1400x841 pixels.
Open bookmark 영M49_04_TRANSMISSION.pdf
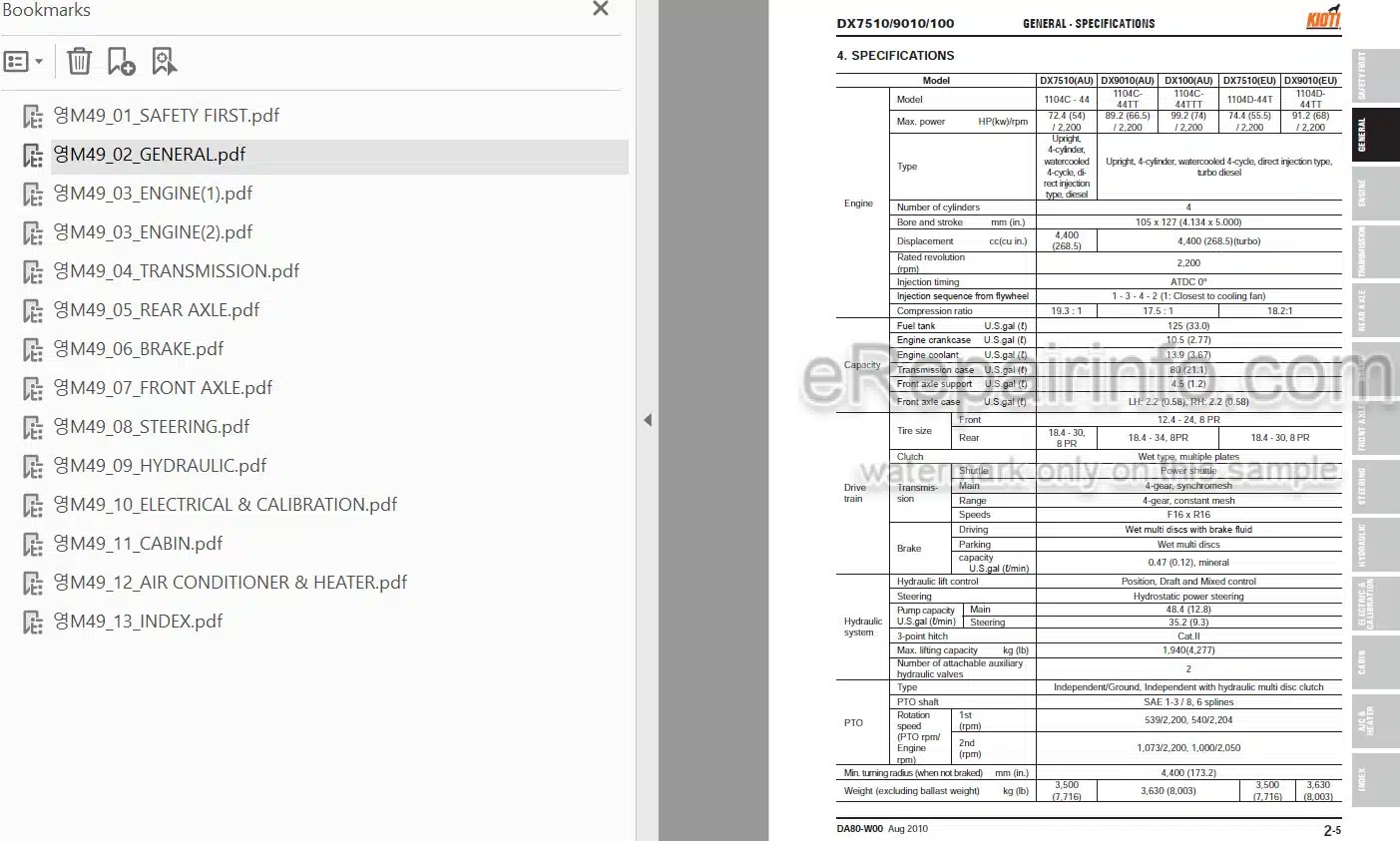click(x=177, y=271)
